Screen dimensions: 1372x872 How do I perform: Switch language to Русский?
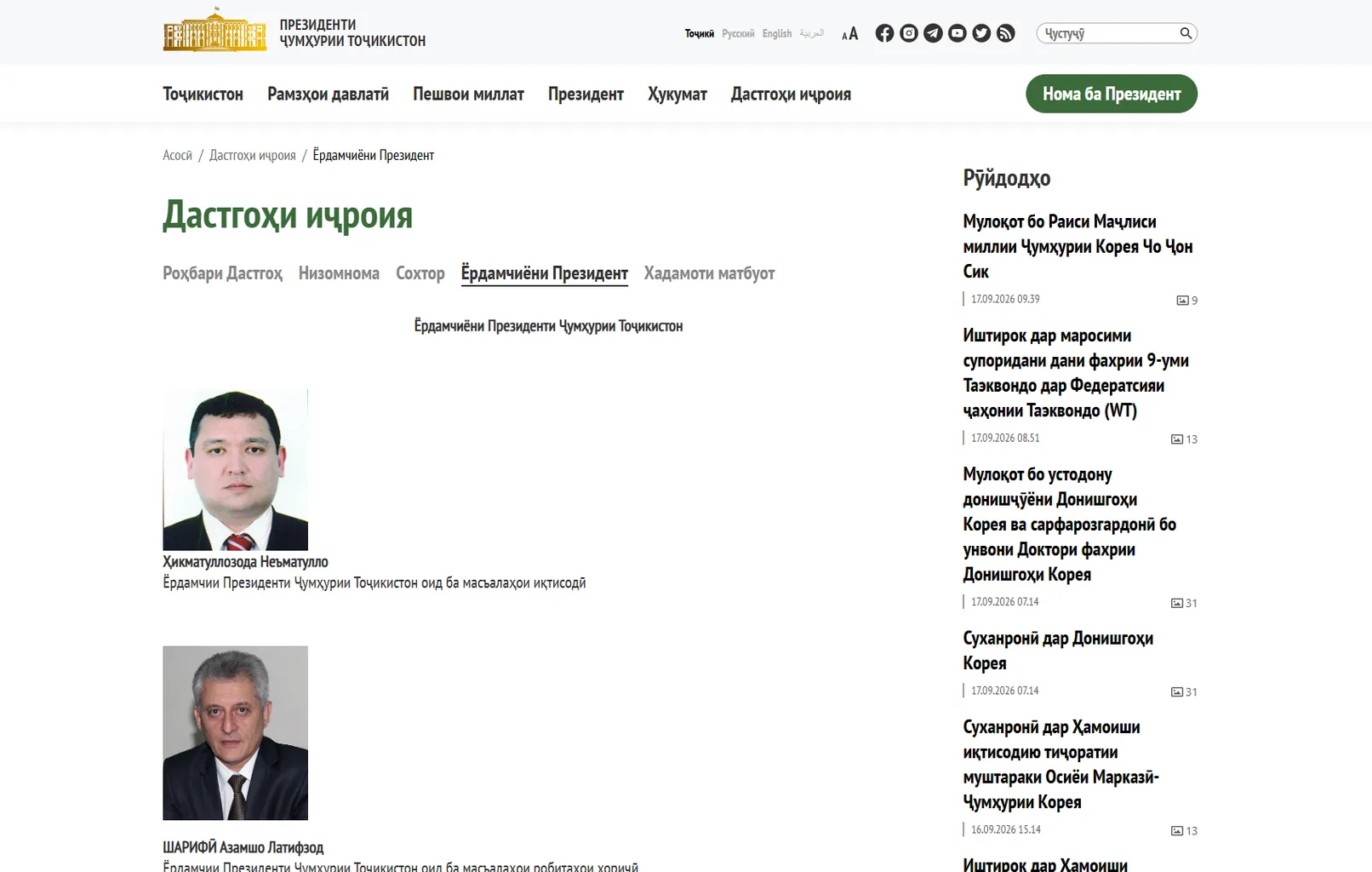[738, 33]
